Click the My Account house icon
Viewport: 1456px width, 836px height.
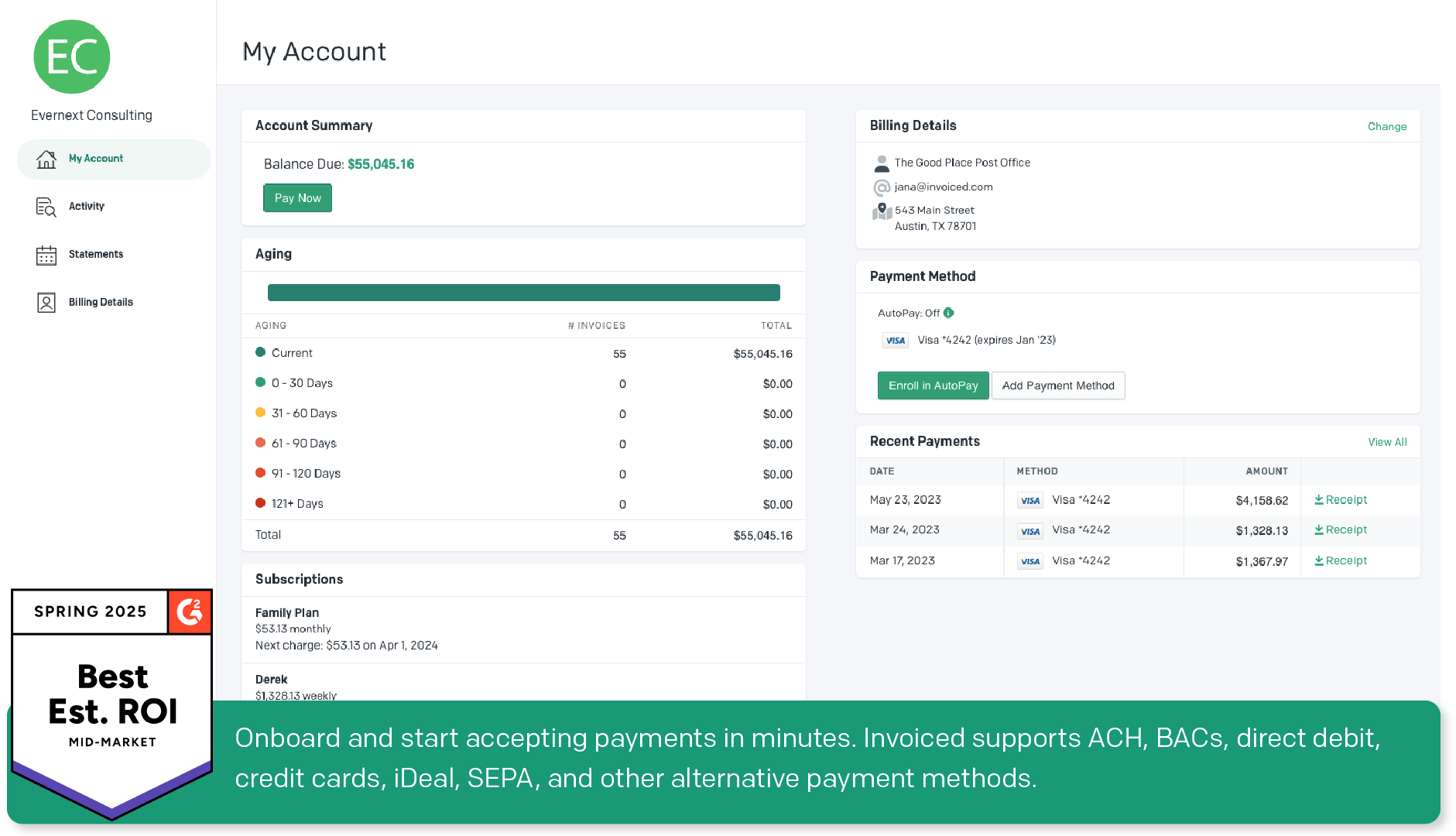[x=46, y=159]
